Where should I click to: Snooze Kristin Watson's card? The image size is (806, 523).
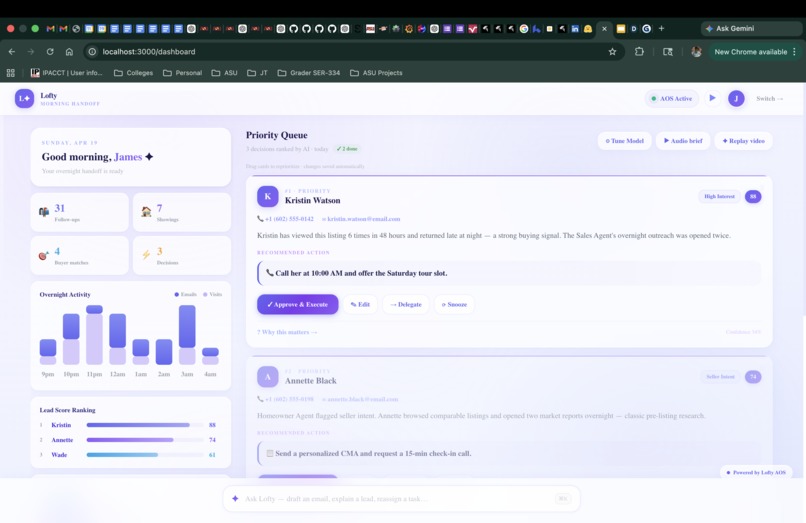(x=454, y=304)
